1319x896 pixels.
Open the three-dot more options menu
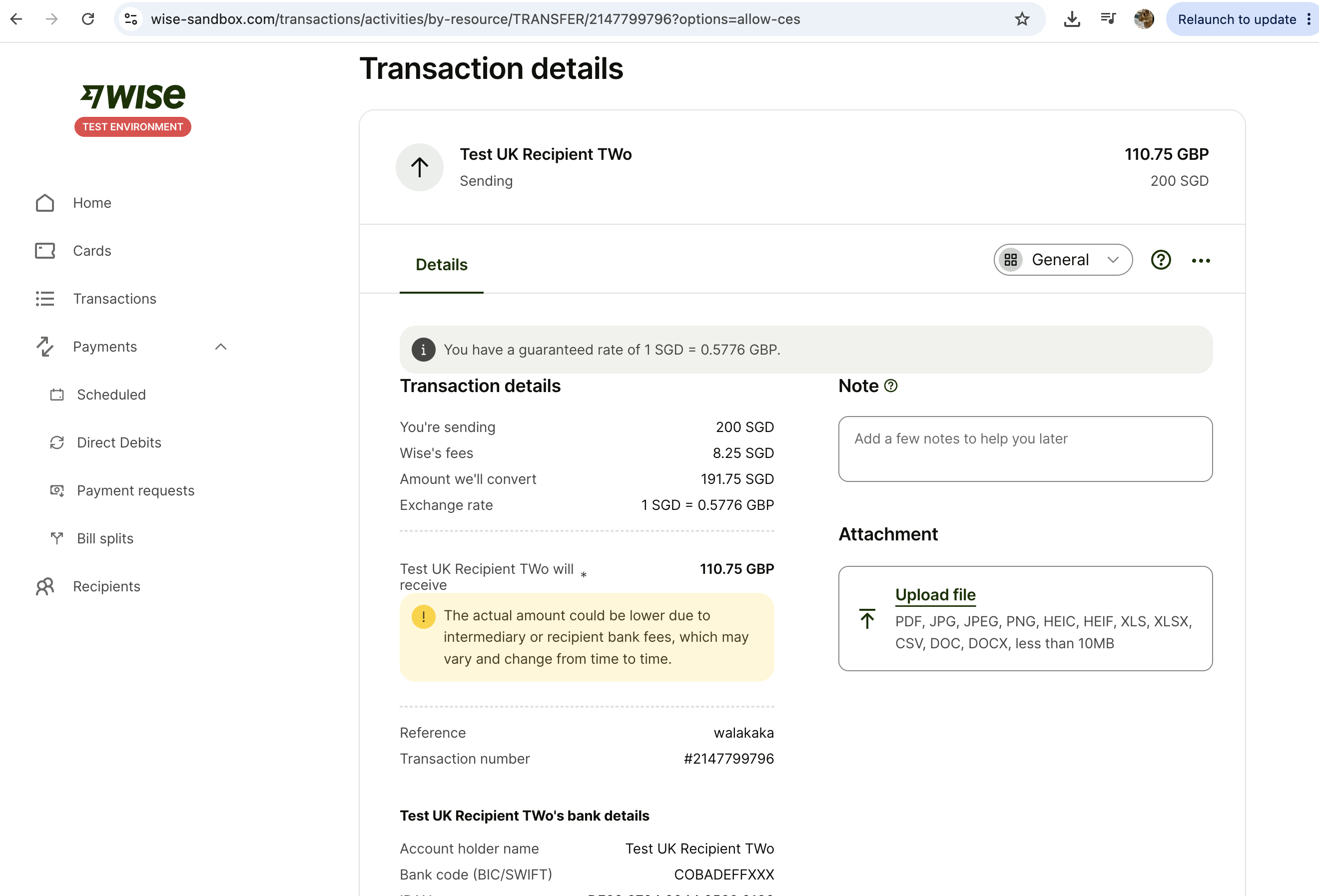[x=1201, y=260]
